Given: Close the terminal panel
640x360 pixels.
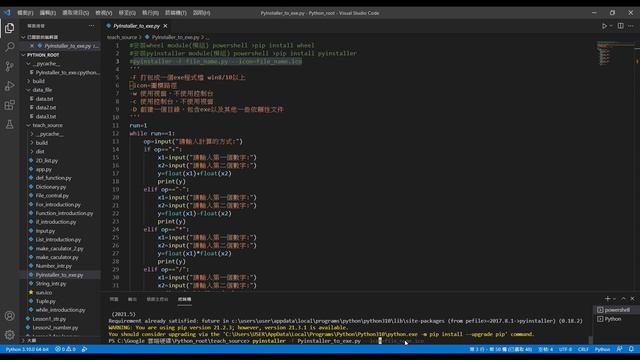Looking at the screenshot, I should [x=632, y=299].
